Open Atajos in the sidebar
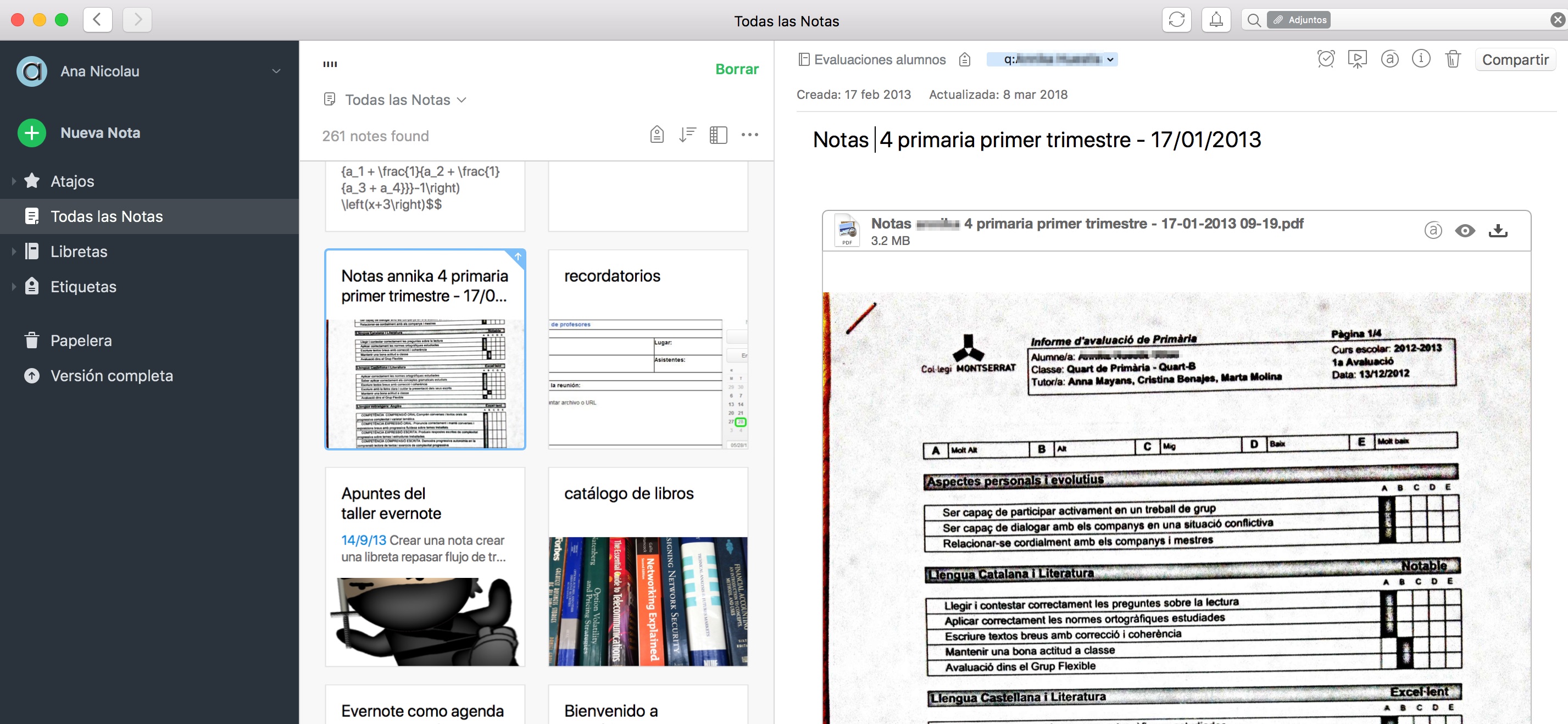1568x724 pixels. click(x=72, y=181)
